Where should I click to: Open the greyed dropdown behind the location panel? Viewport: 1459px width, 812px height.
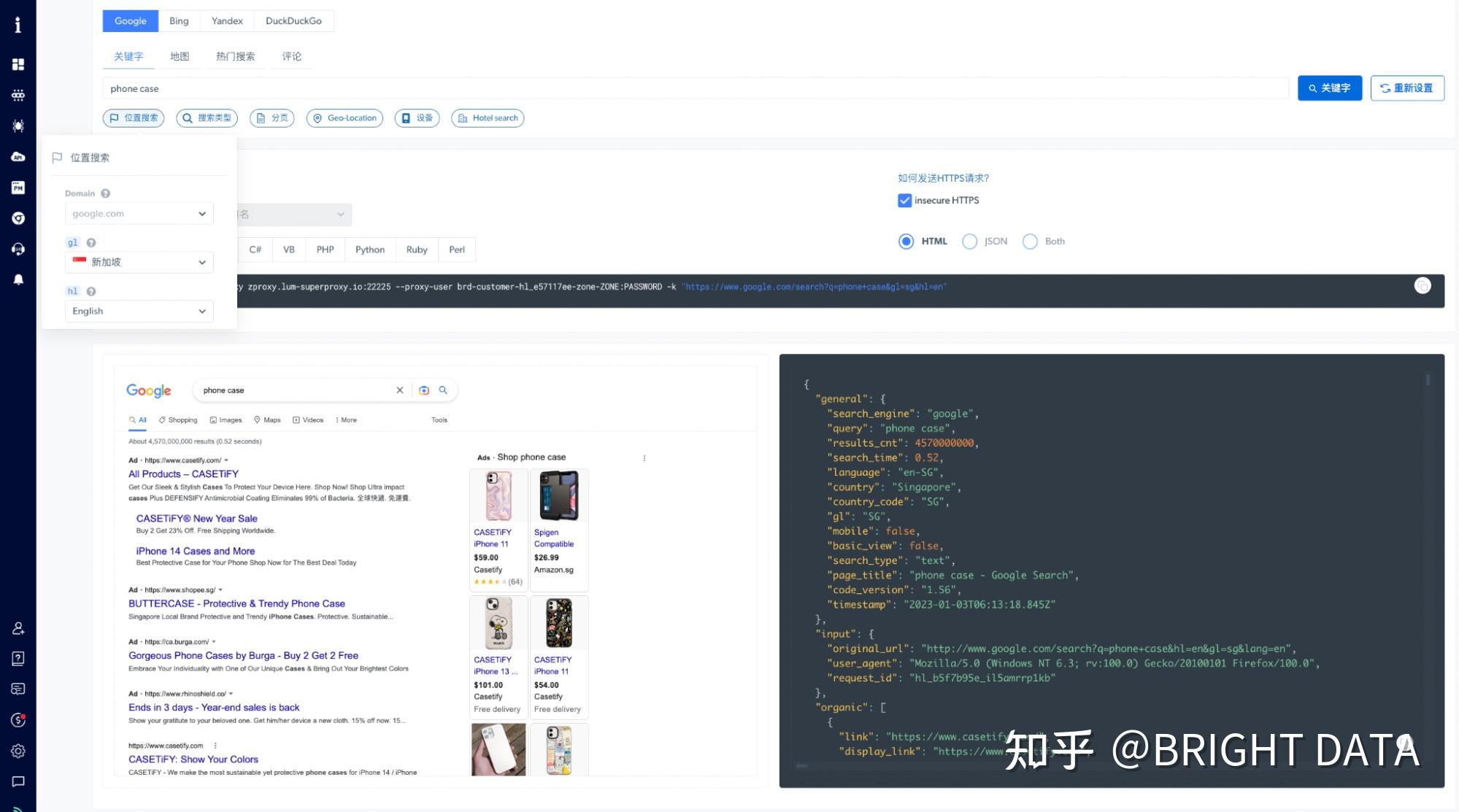pos(293,214)
